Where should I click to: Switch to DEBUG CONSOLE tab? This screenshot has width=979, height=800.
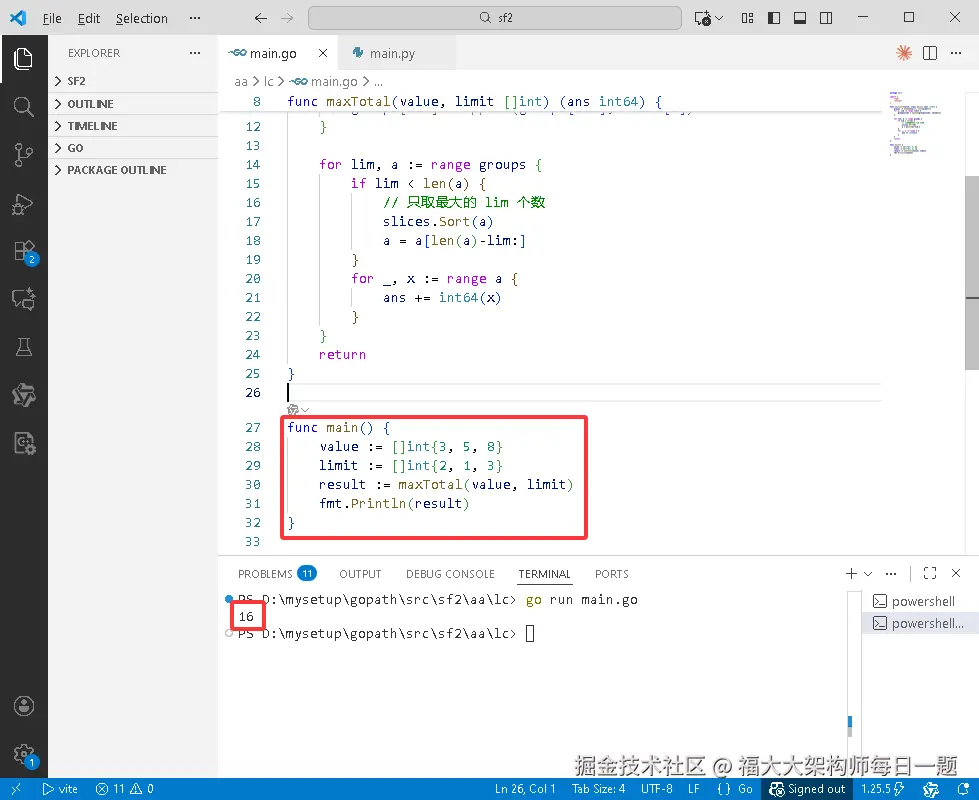click(x=450, y=573)
